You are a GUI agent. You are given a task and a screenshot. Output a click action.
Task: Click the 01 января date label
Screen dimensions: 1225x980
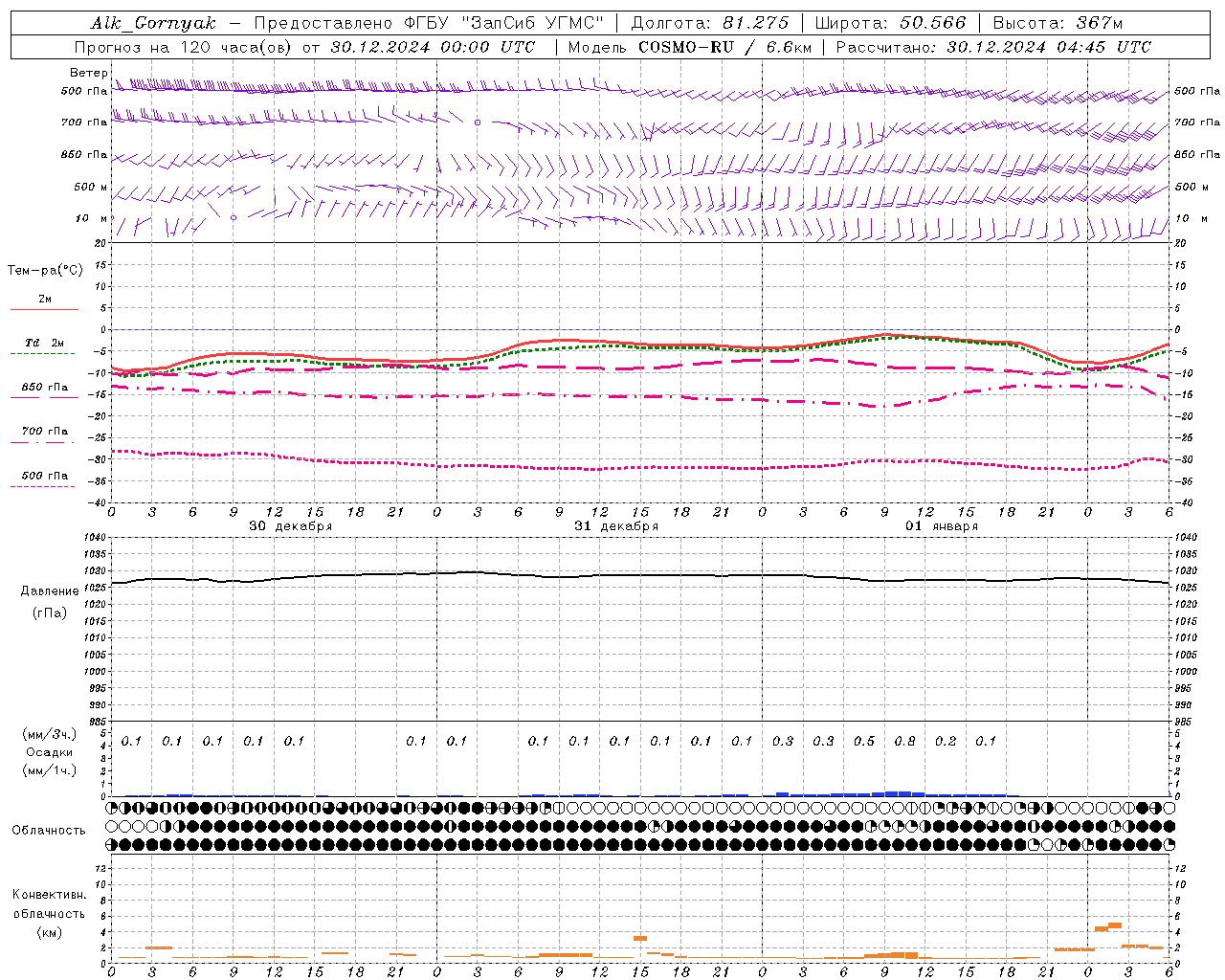[942, 526]
